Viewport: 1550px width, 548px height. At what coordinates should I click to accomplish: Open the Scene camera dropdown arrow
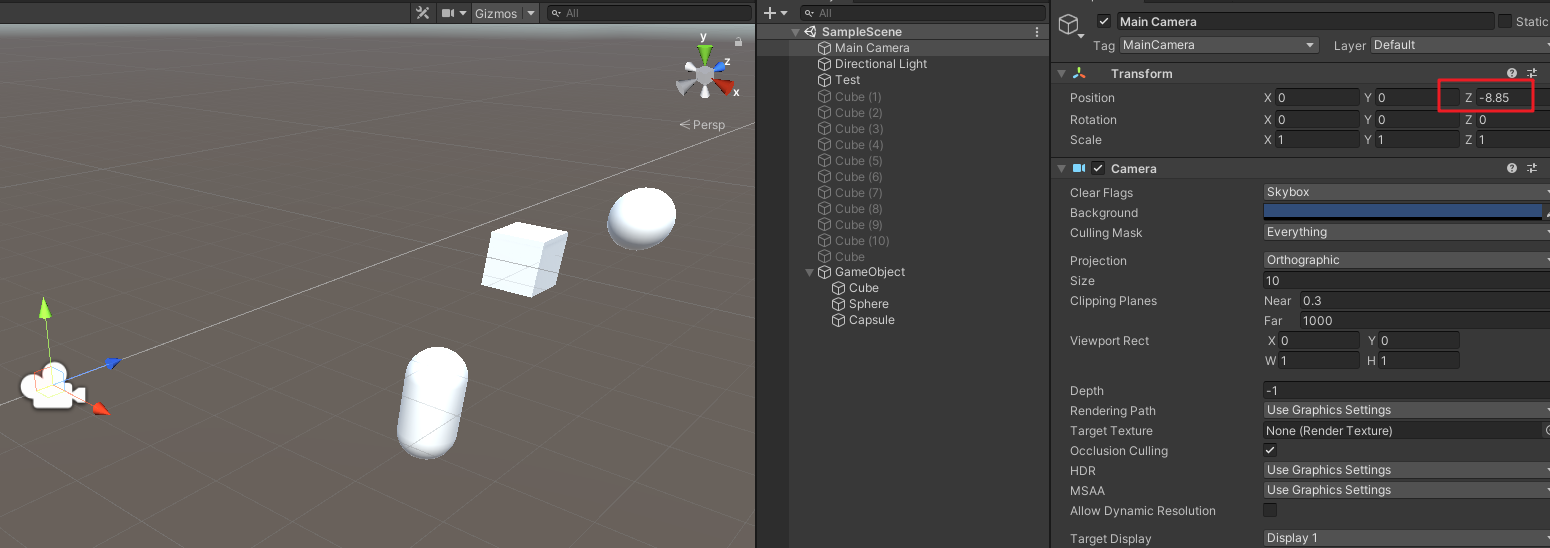pos(463,13)
